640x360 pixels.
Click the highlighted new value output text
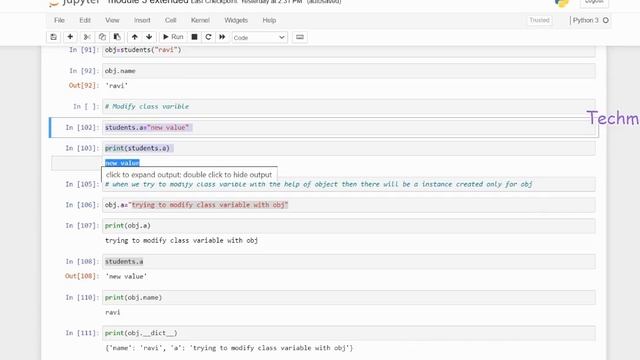tap(122, 163)
